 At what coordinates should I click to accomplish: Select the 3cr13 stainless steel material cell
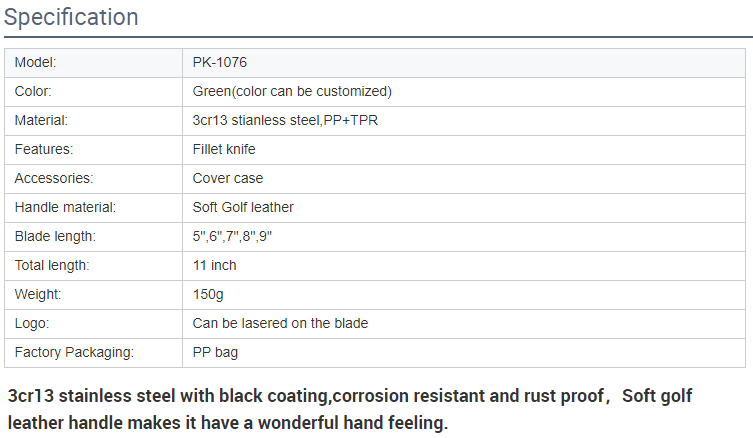coord(464,121)
